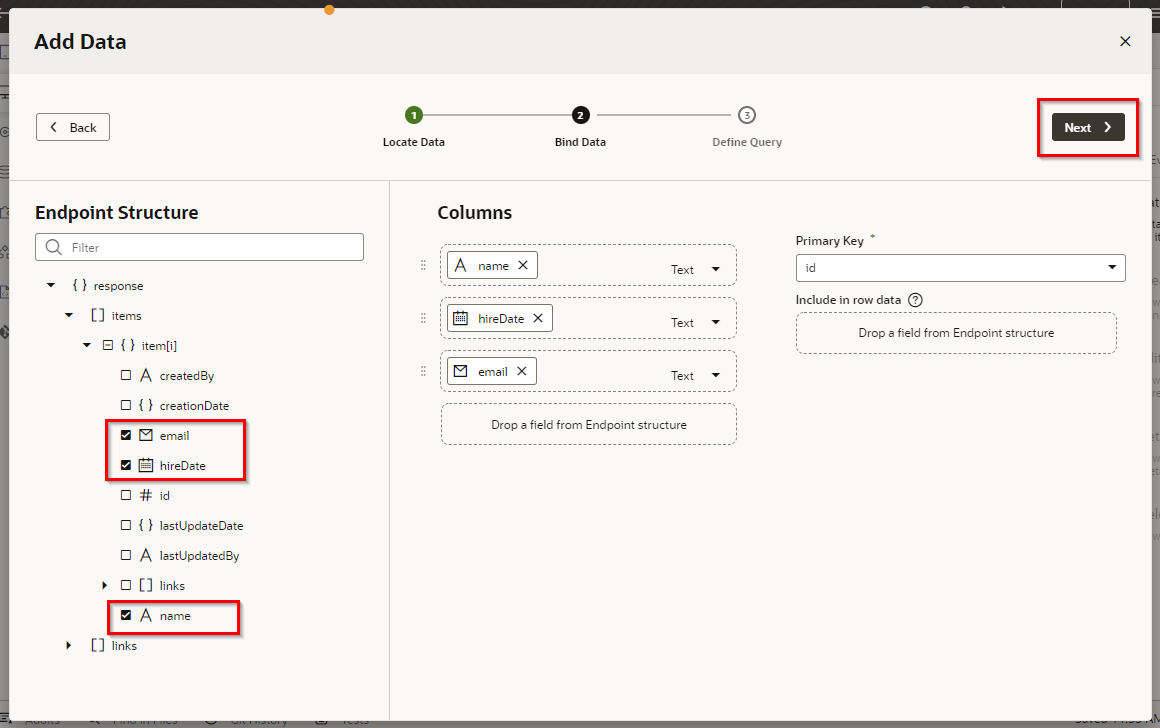
Task: Remove the email column with its X icon
Action: tap(521, 372)
